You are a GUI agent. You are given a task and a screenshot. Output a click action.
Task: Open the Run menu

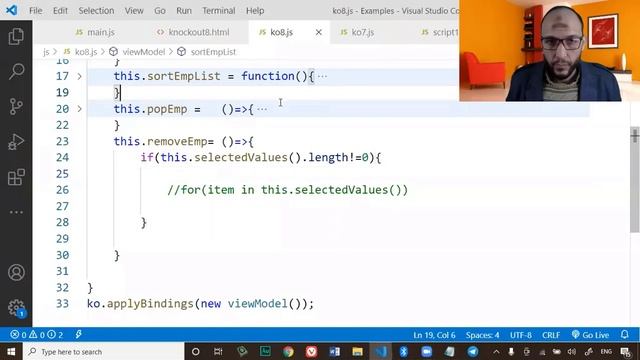click(x=184, y=11)
